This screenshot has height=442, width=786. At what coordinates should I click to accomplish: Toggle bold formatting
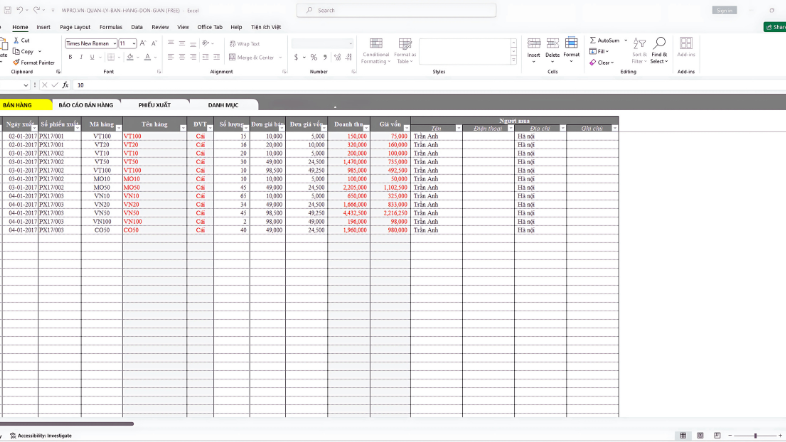[x=70, y=57]
